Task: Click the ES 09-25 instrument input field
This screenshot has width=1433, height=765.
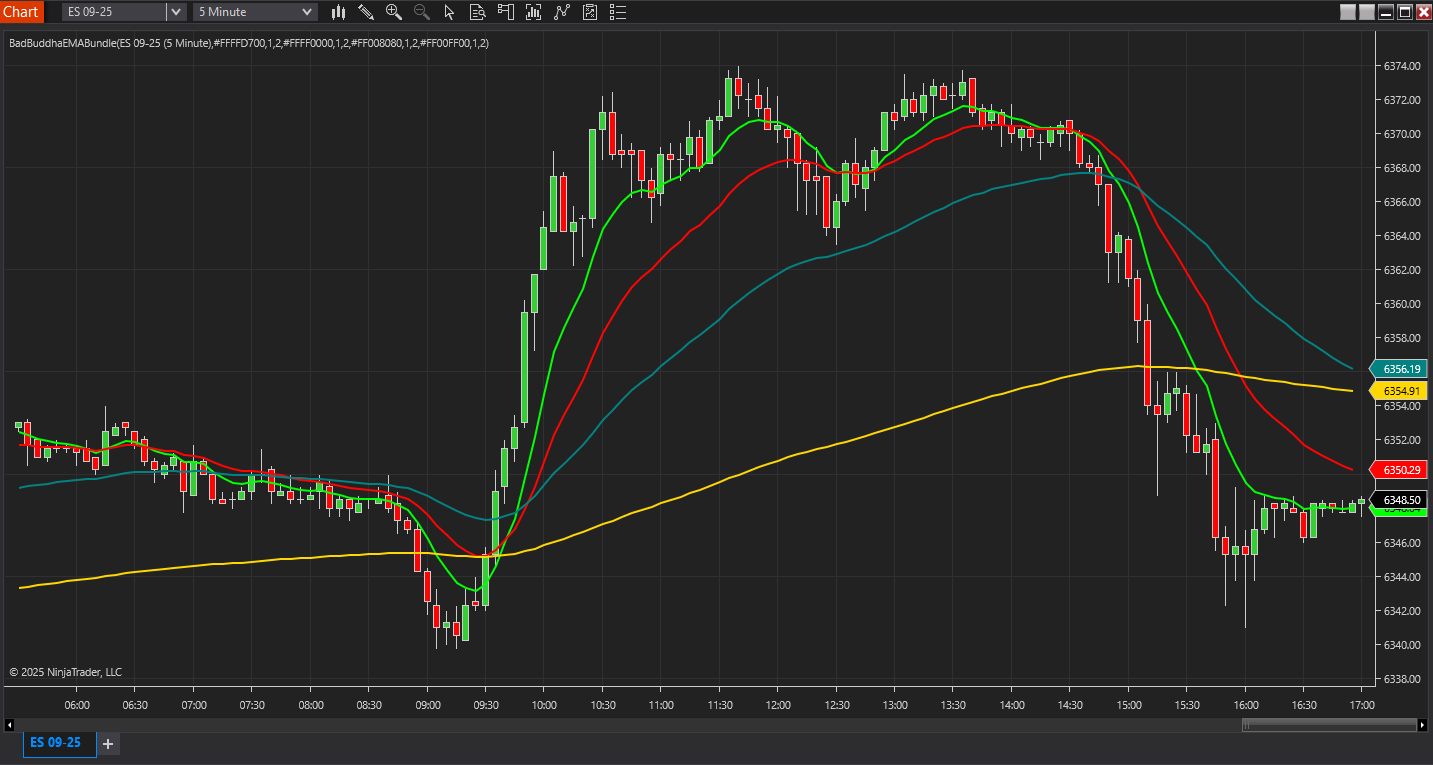Action: tap(114, 12)
